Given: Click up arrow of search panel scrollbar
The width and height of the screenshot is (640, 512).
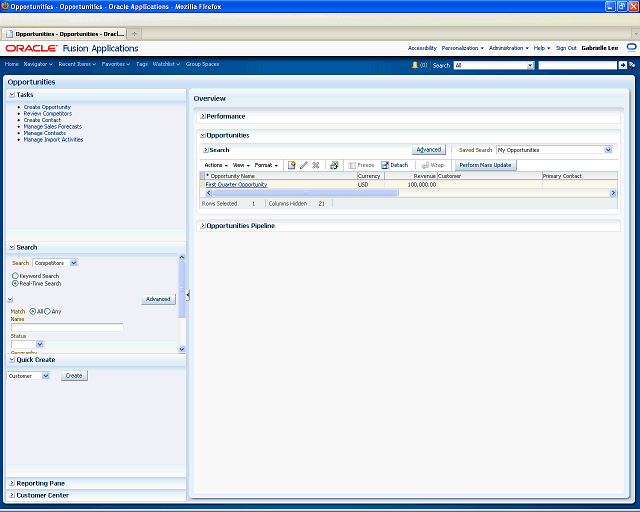Looking at the screenshot, I should (x=182, y=257).
